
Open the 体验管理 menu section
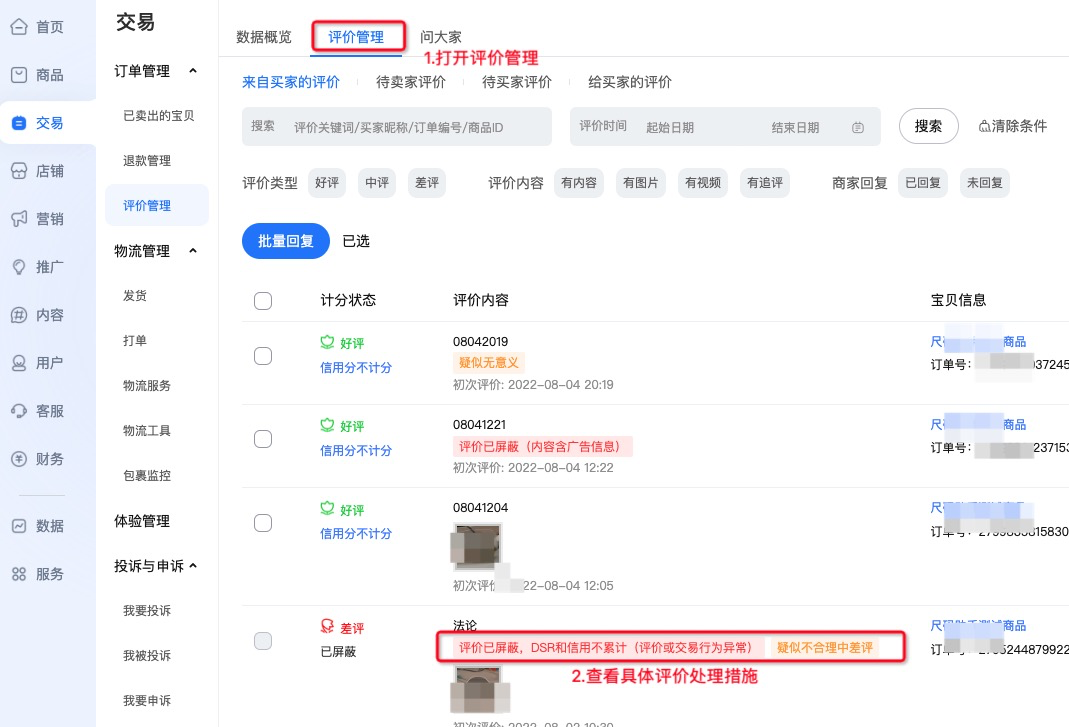click(x=142, y=521)
